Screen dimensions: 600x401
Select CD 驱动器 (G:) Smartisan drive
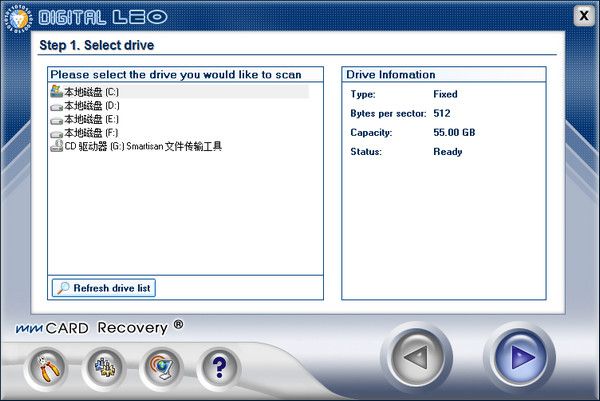tap(136, 146)
